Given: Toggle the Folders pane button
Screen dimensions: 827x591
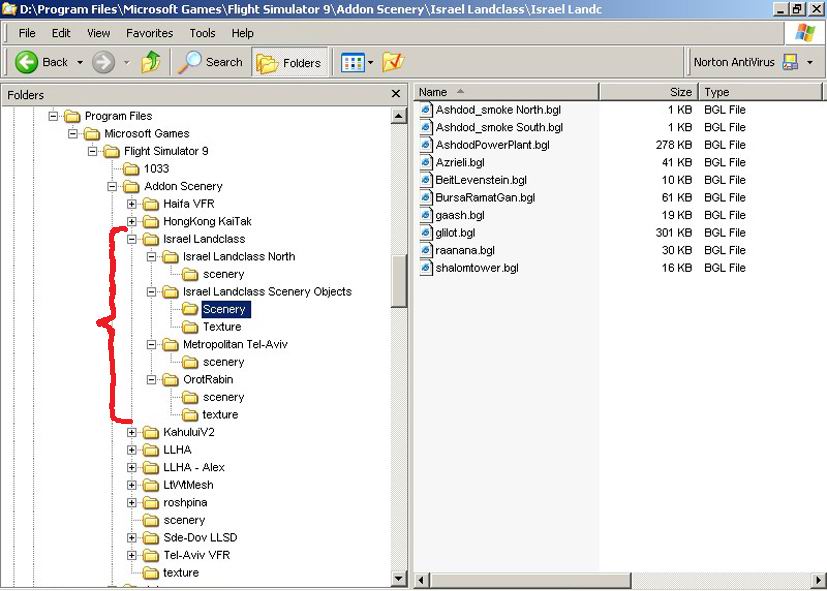Looking at the screenshot, I should 289,62.
